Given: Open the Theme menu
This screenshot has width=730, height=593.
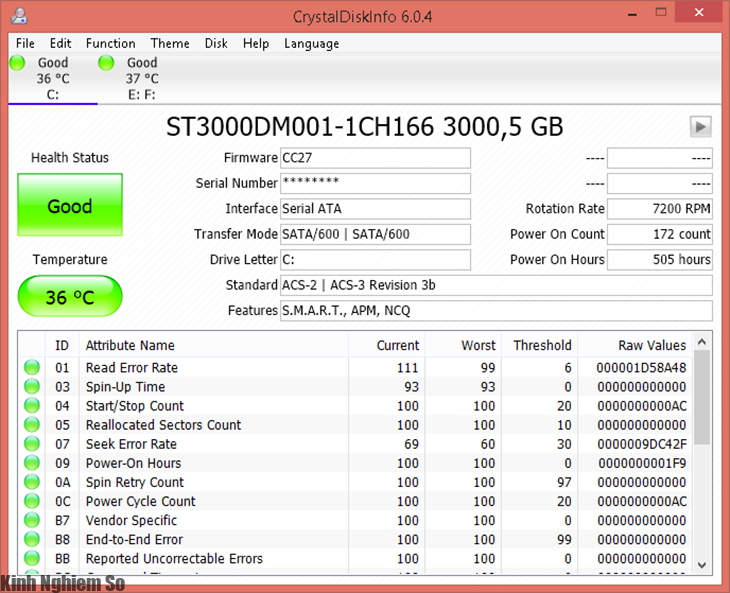Looking at the screenshot, I should [170, 43].
